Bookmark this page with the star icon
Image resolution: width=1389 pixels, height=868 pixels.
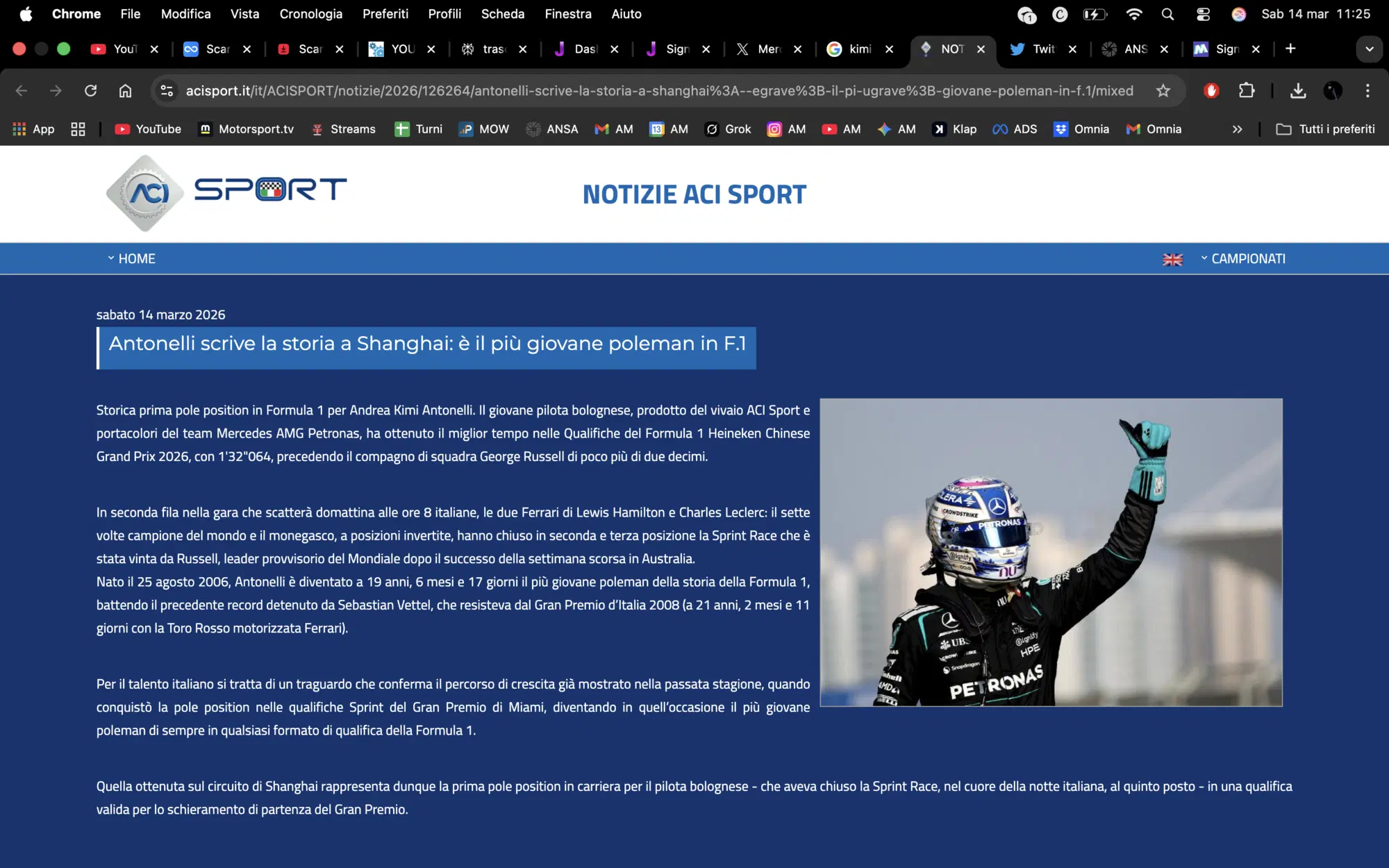click(x=1162, y=90)
